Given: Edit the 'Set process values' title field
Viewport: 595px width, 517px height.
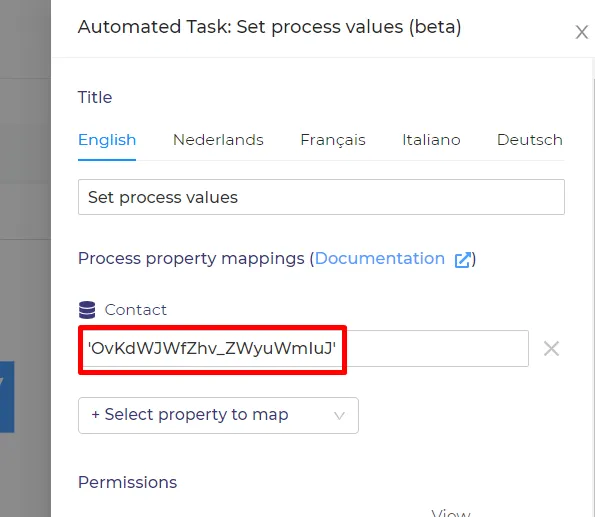Looking at the screenshot, I should tap(321, 197).
